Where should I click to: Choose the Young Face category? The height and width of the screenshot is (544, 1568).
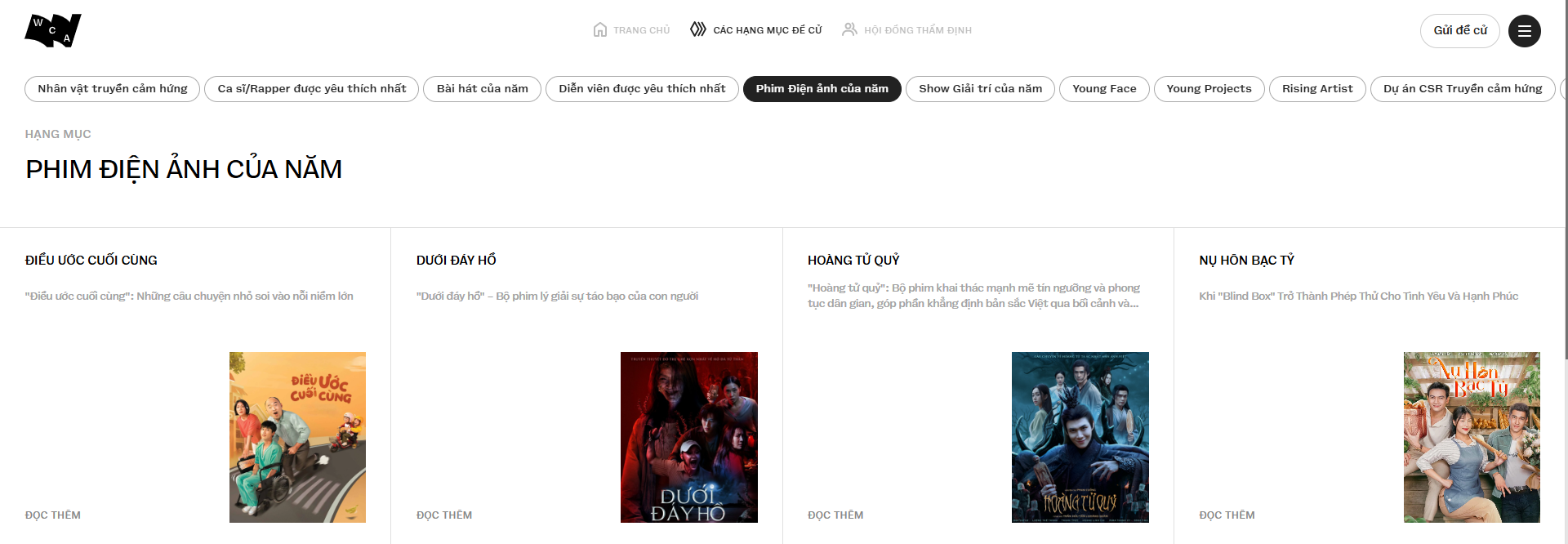pos(1104,89)
